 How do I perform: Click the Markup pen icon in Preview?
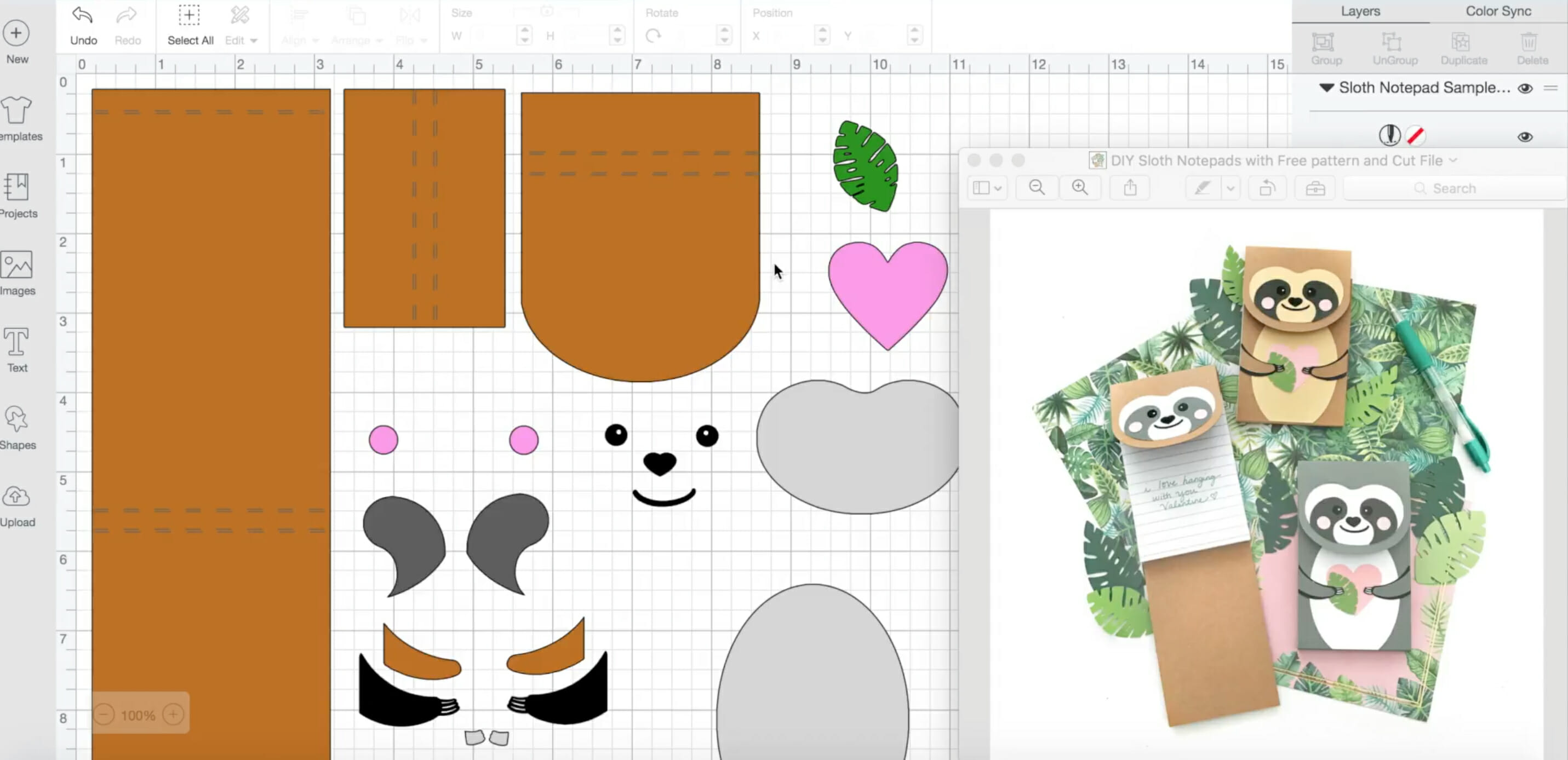pos(1202,188)
